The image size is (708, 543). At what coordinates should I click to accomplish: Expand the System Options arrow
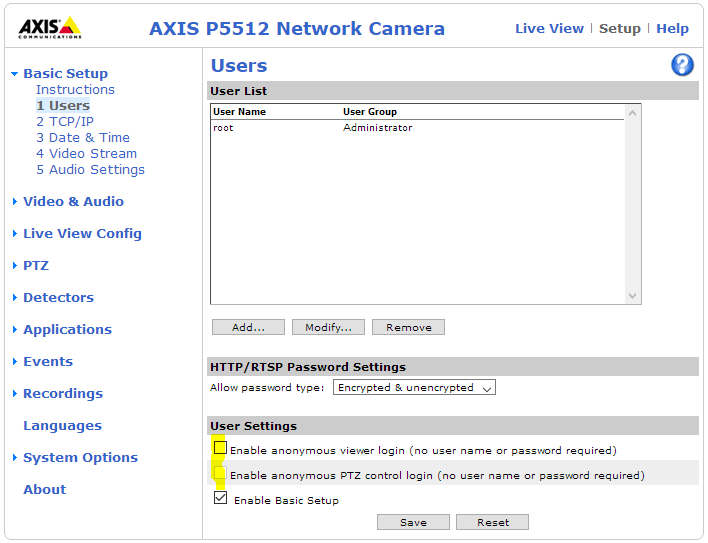pos(15,458)
